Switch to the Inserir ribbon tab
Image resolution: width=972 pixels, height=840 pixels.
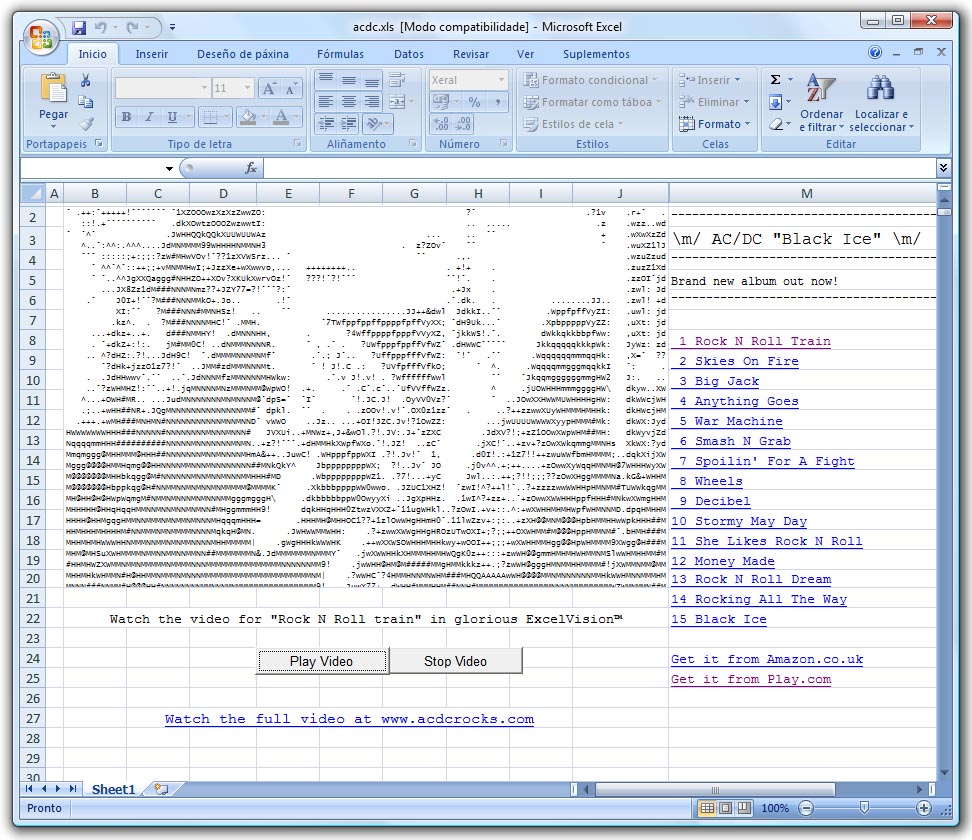[152, 54]
